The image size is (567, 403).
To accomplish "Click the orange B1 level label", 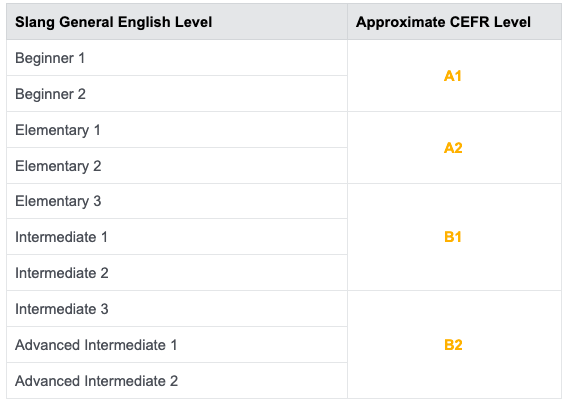I will 453,237.
